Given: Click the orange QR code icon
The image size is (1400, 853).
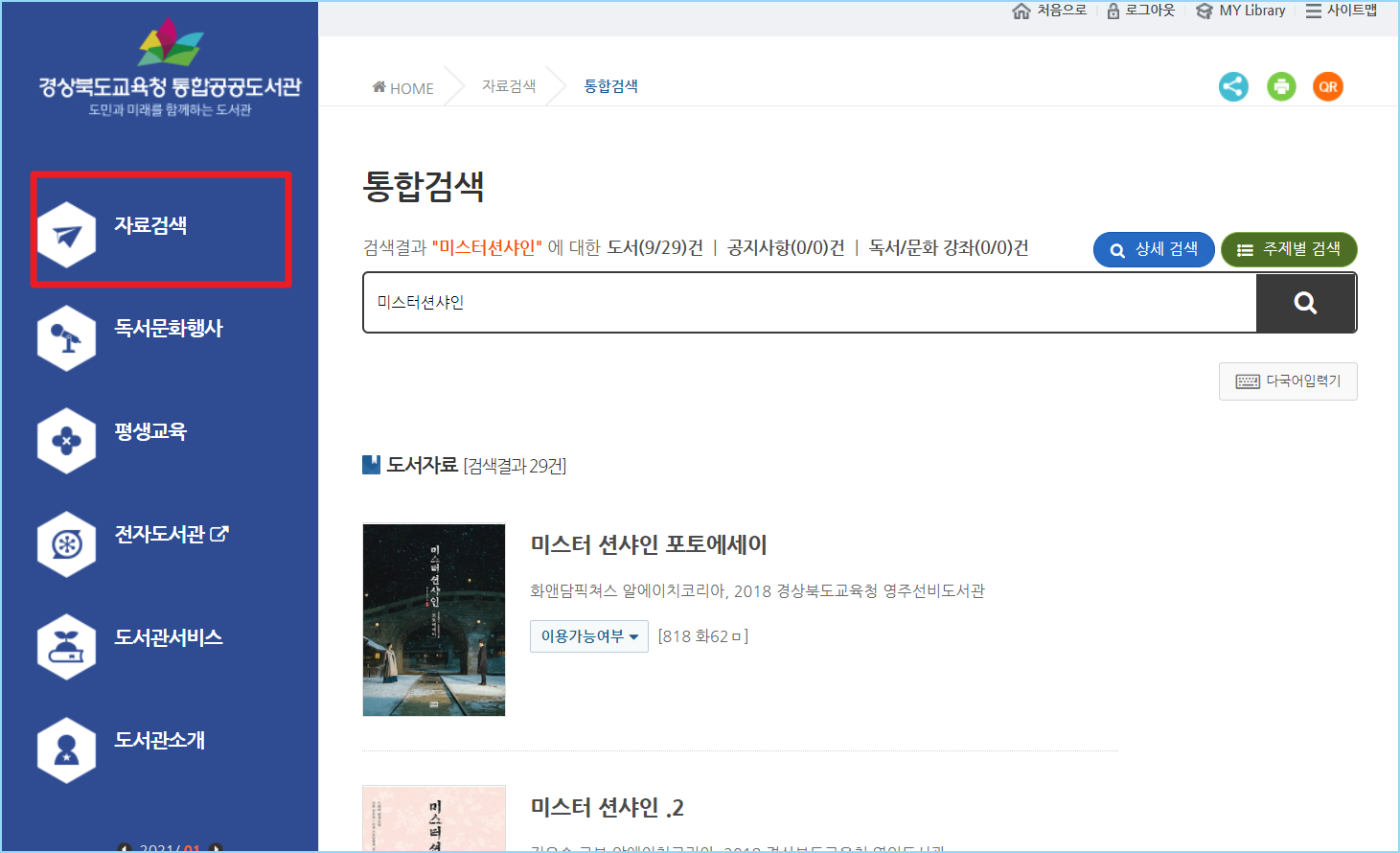Looking at the screenshot, I should click(1328, 86).
